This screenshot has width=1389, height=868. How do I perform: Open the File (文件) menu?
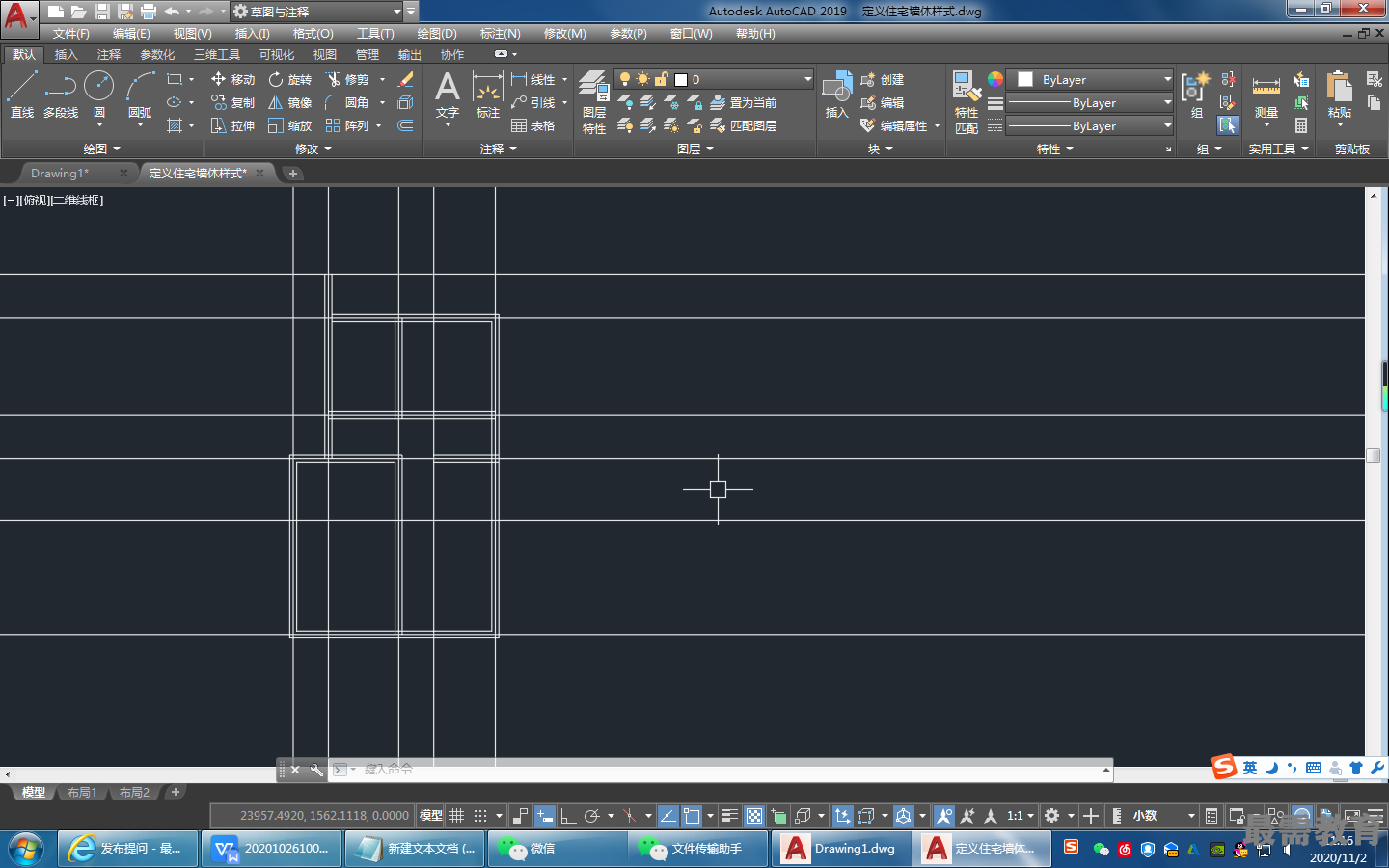click(71, 34)
